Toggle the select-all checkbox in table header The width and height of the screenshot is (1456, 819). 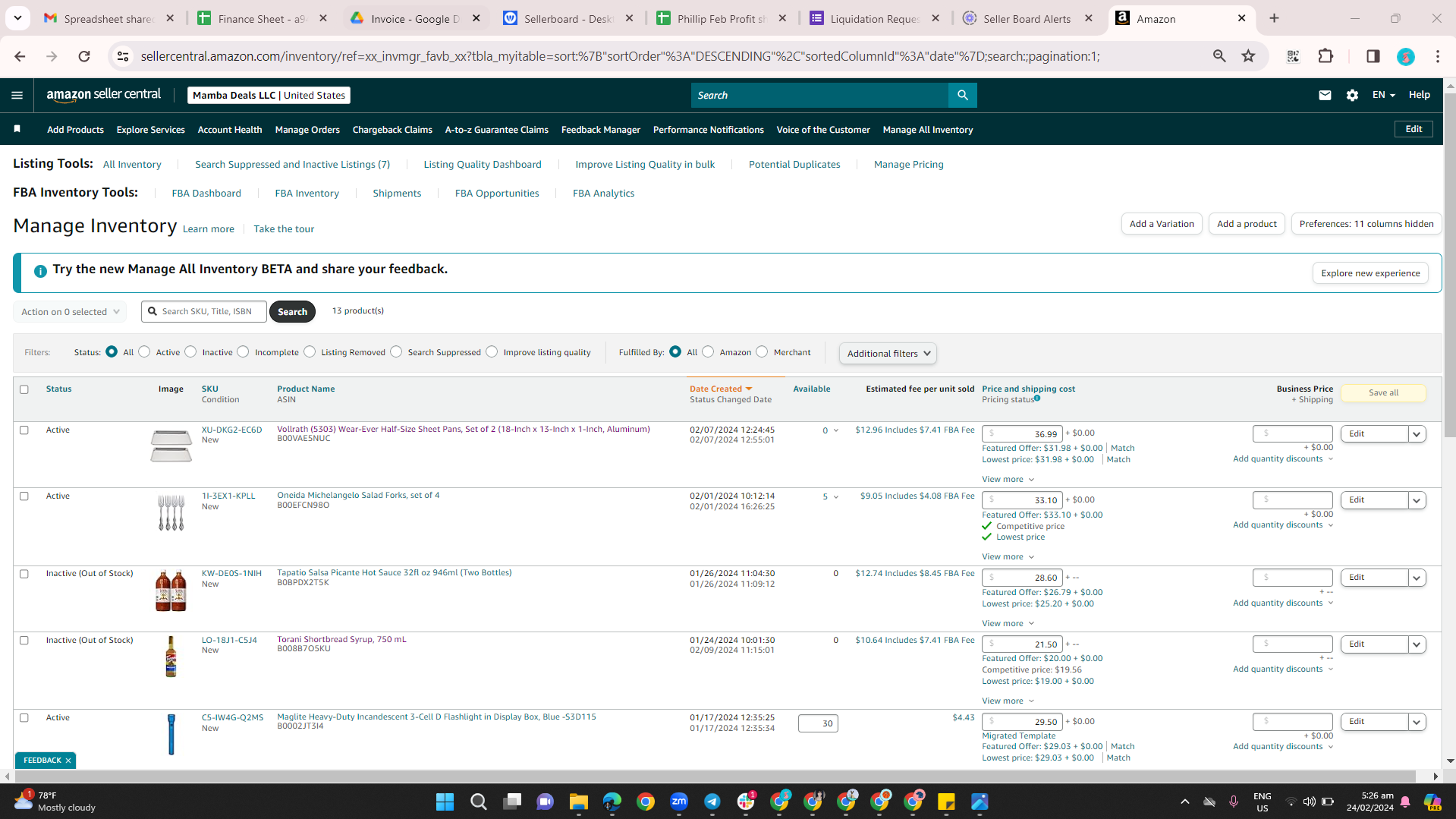[24, 389]
